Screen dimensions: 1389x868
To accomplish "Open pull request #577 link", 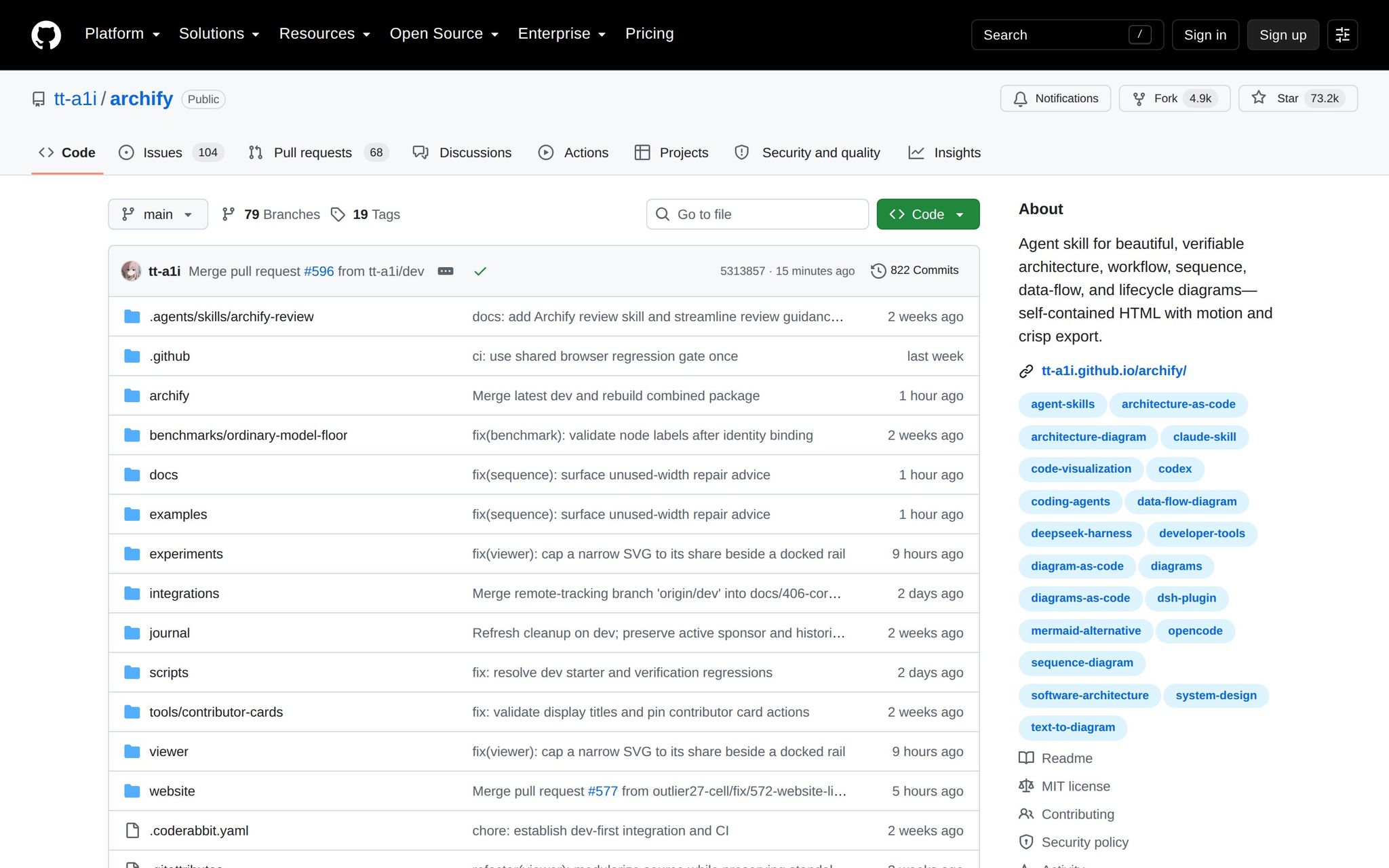I will pos(602,791).
